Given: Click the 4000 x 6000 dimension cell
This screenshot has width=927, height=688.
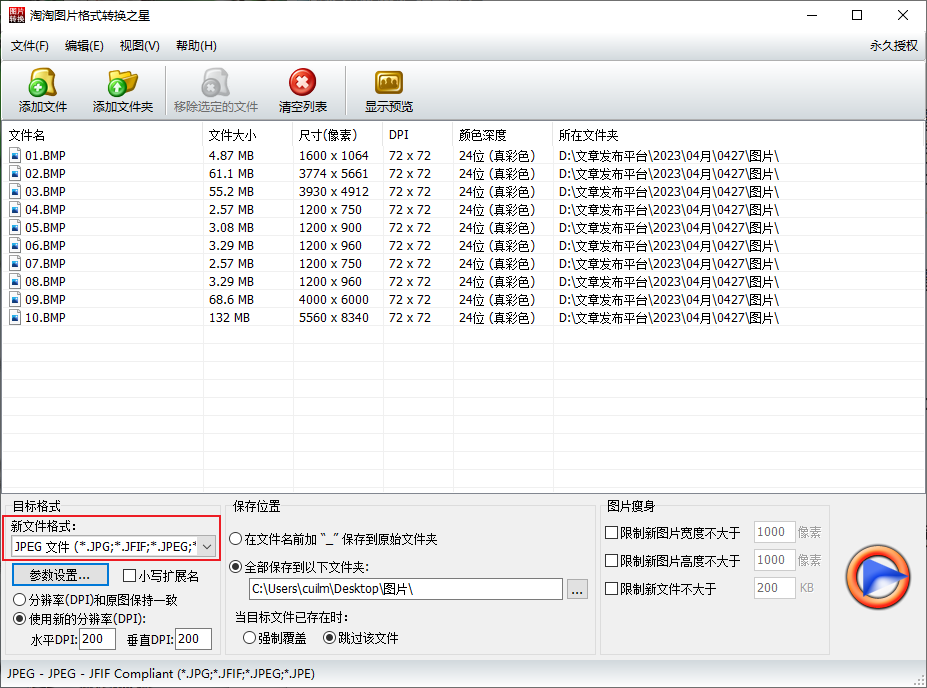Looking at the screenshot, I should pyautogui.click(x=333, y=300).
